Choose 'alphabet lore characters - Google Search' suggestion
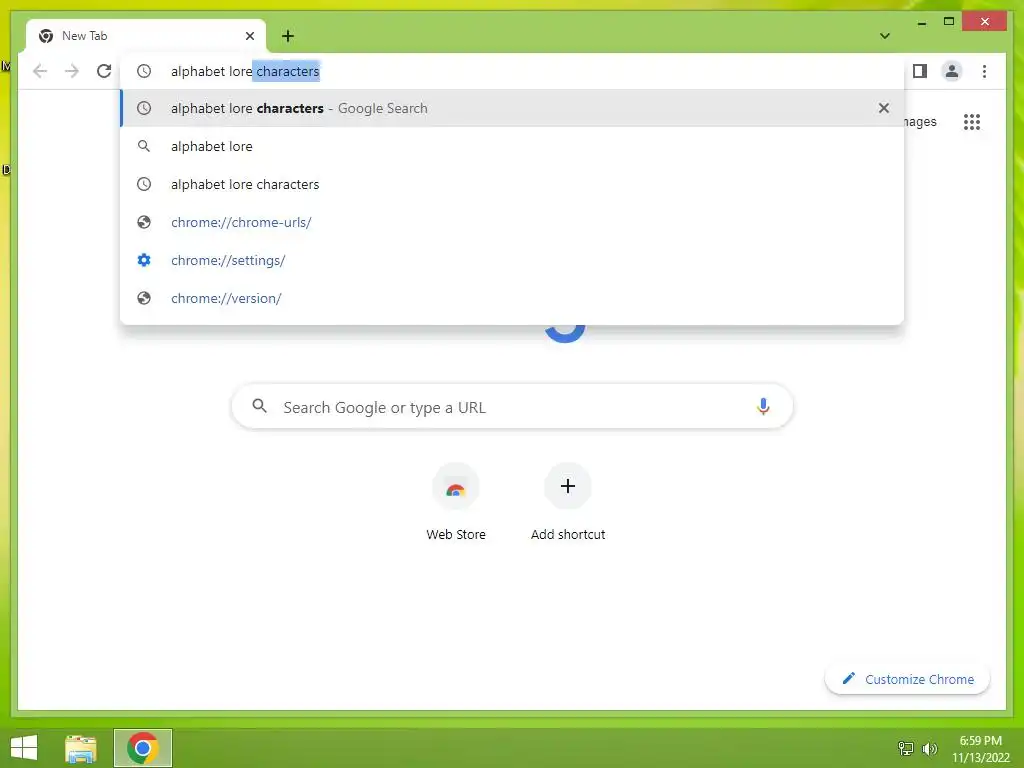1024x768 pixels. (x=512, y=108)
